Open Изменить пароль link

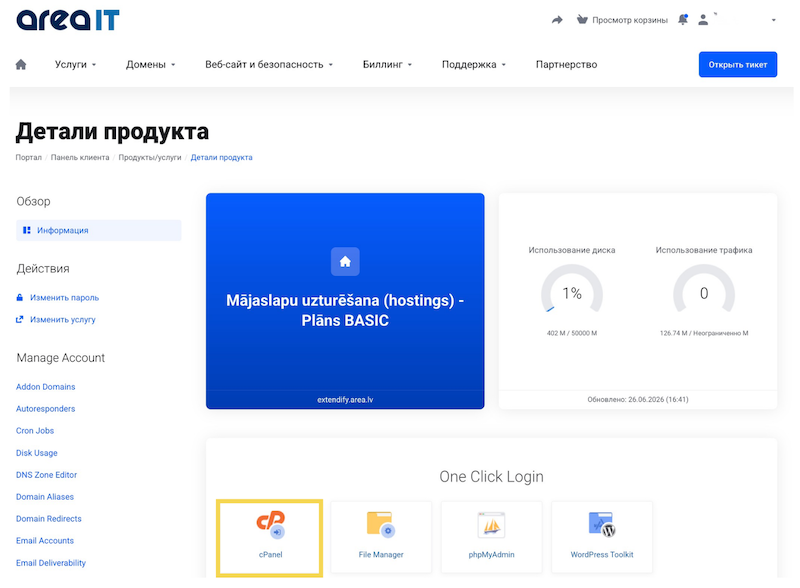[64, 298]
